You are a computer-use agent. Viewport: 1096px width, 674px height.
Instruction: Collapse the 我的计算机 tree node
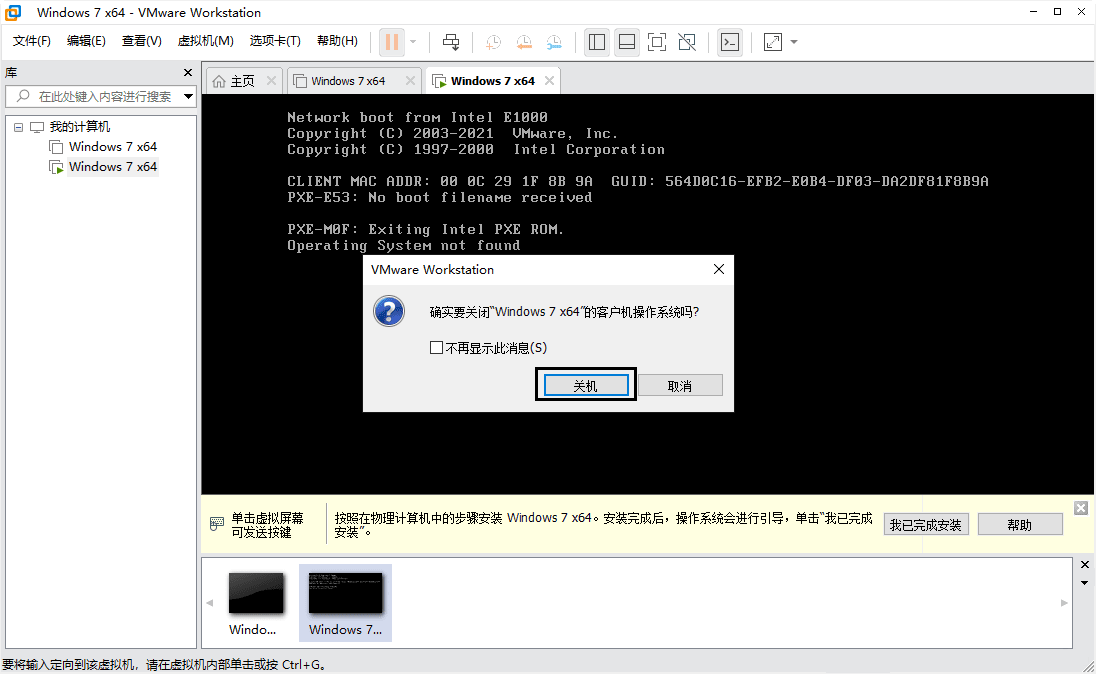[x=18, y=127]
